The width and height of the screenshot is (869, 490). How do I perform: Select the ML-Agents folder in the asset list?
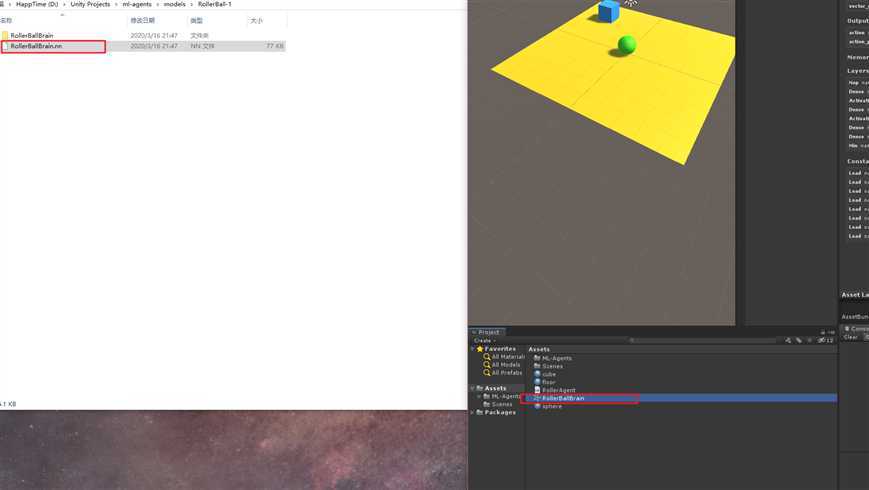tap(553, 358)
